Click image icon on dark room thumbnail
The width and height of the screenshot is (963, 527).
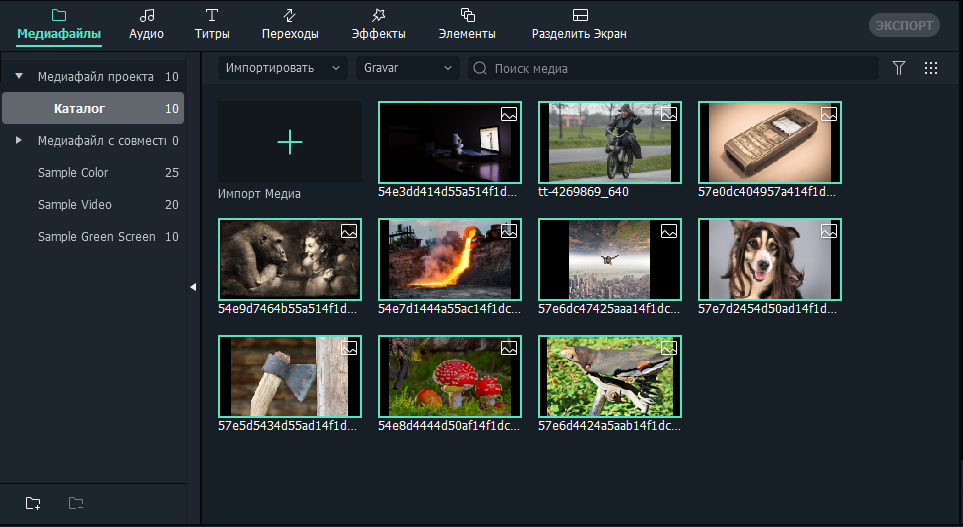(509, 114)
